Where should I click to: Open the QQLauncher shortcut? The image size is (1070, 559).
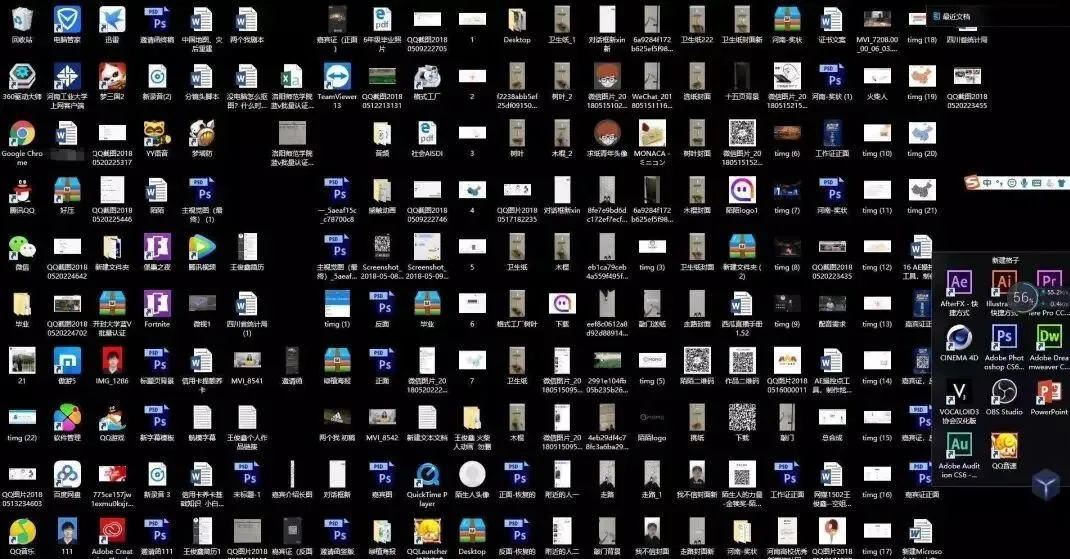[x=427, y=531]
